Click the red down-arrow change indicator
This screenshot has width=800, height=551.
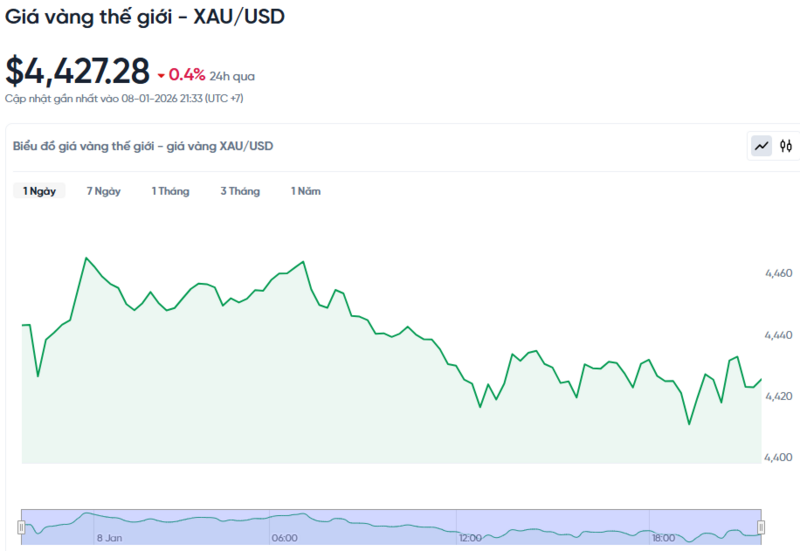[x=160, y=75]
